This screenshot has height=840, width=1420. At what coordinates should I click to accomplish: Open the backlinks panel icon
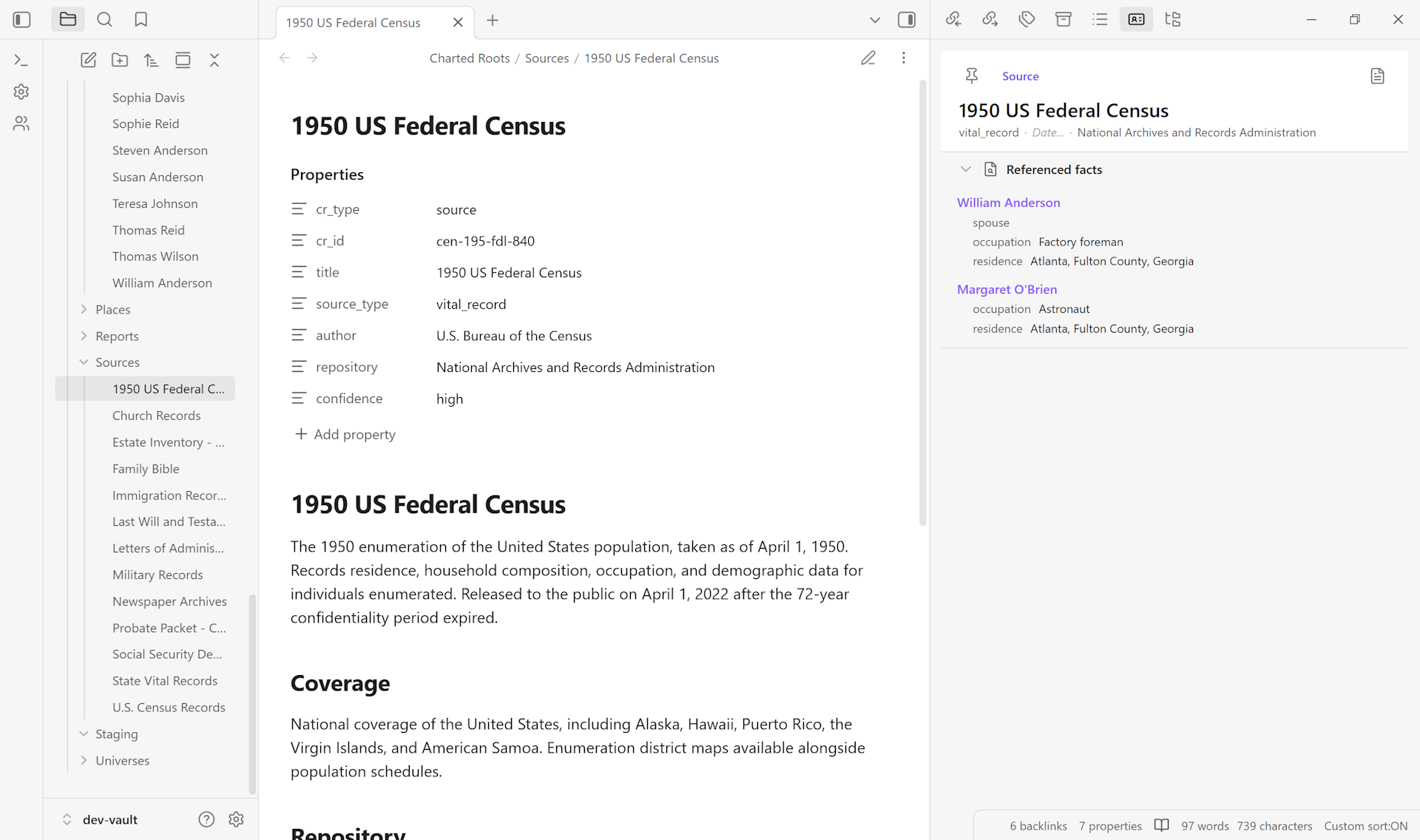click(954, 20)
